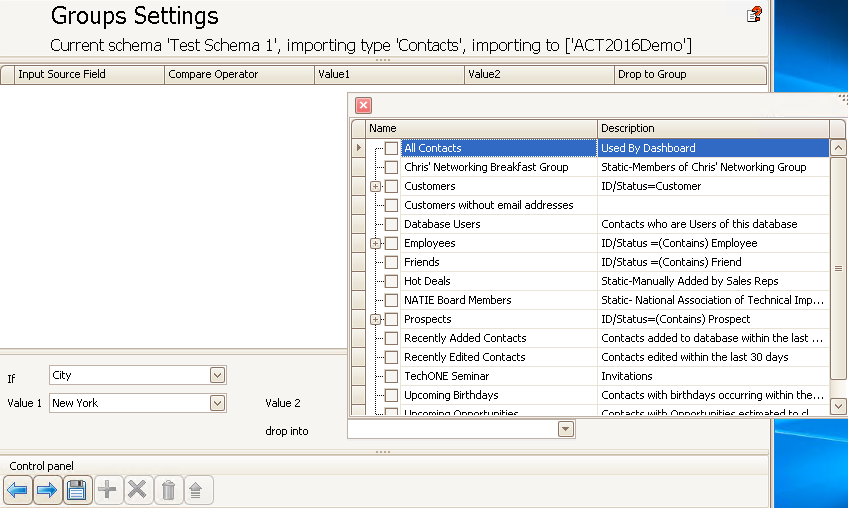This screenshot has height=508, width=848.
Task: Click the blue back arrow in Control panel
Action: (x=17, y=490)
